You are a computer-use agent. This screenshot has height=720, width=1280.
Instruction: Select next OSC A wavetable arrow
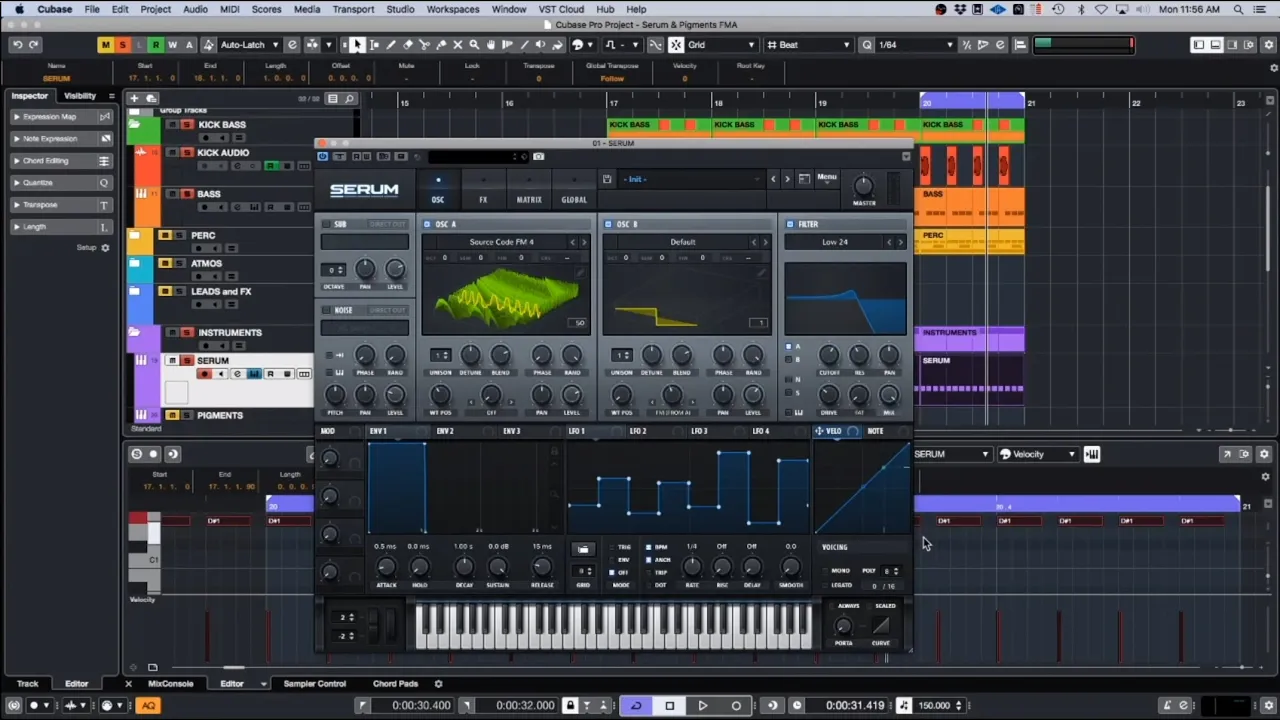[x=584, y=242]
